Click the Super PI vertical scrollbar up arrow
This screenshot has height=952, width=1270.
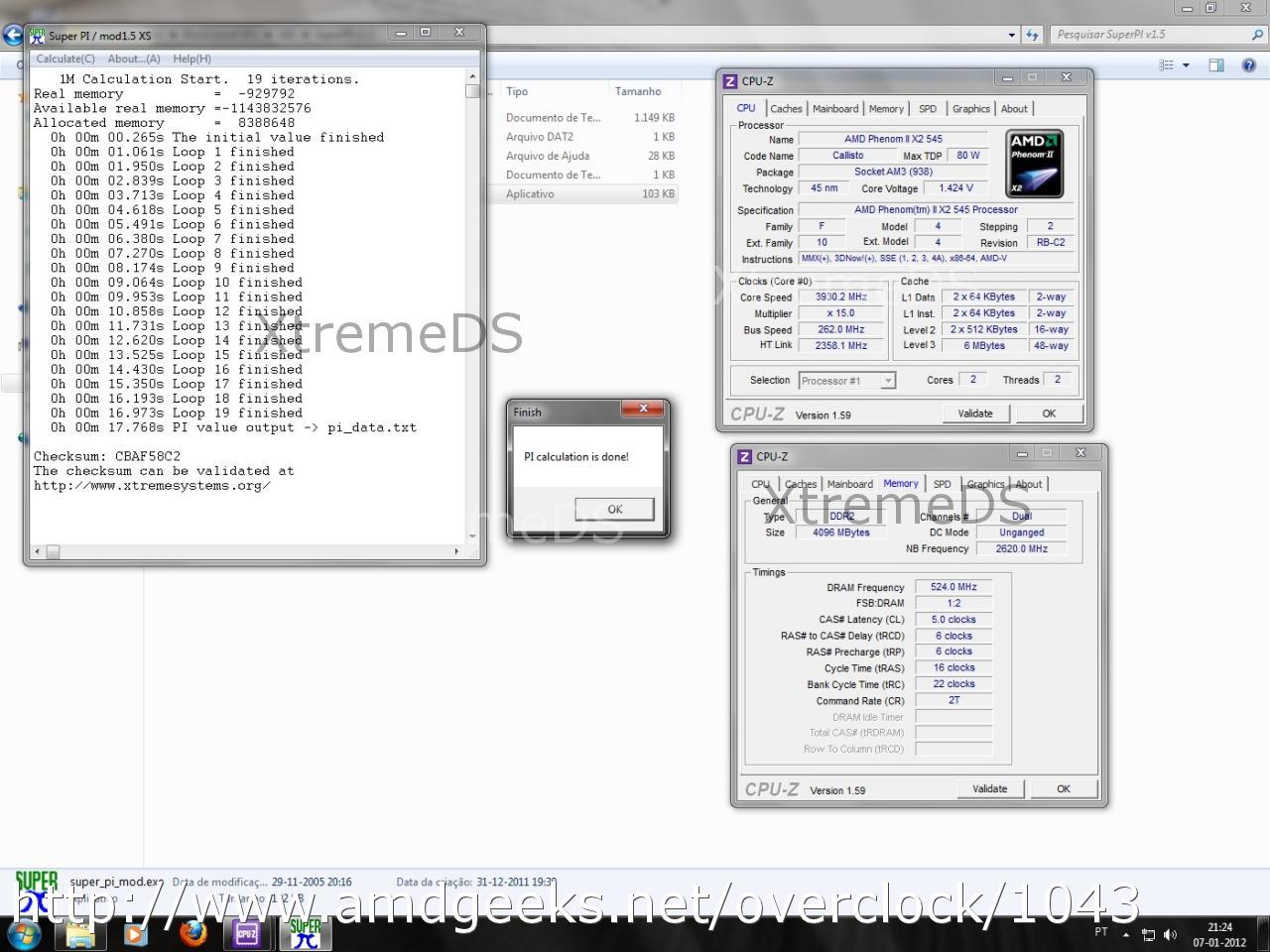coord(472,76)
